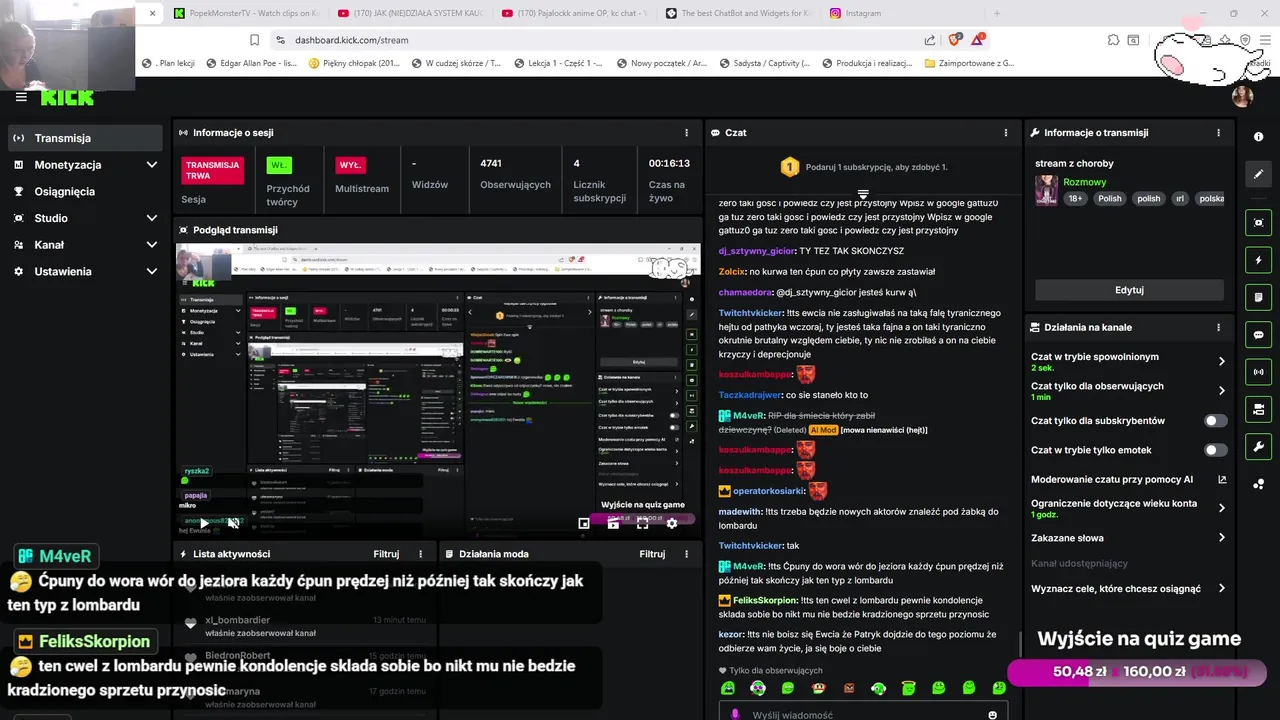Click Edytuj button in stream info

tap(1129, 290)
